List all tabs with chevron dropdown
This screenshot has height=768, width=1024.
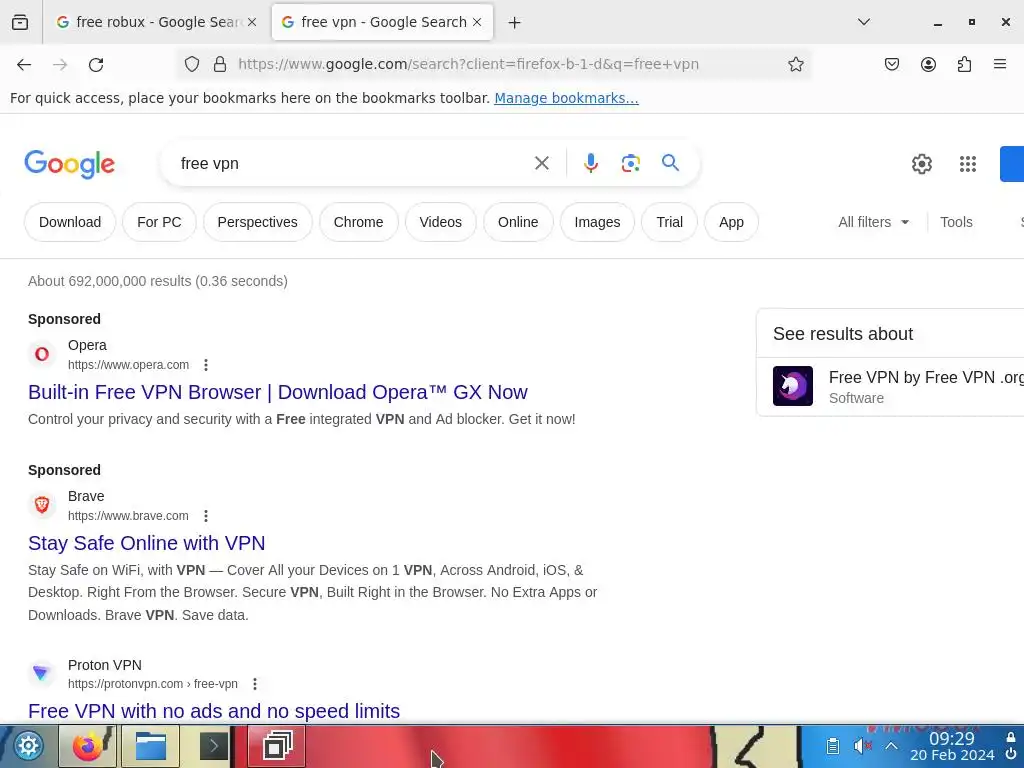(863, 22)
